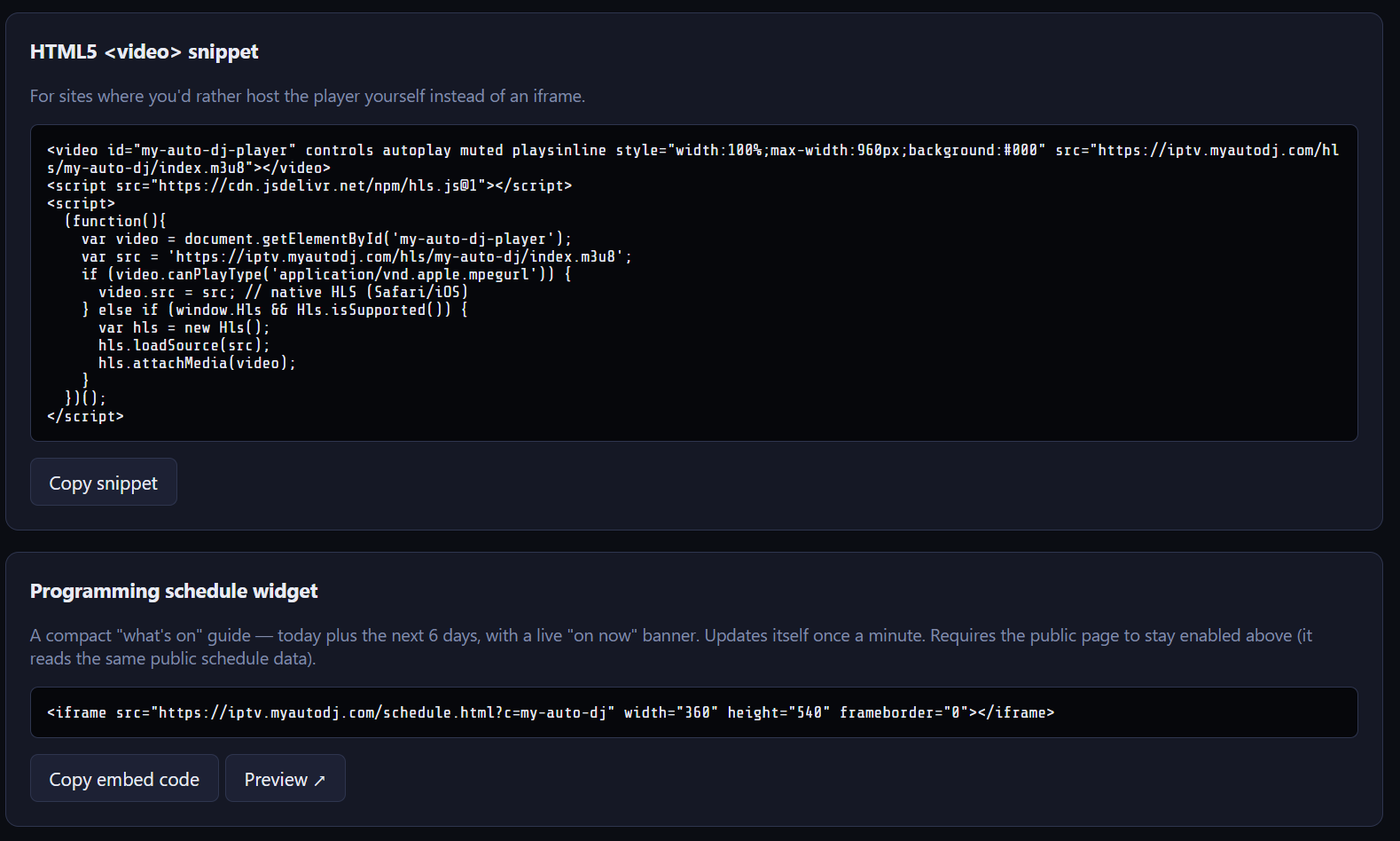Click the "var hls = new Hls();" line
Image resolution: width=1400 pixels, height=841 pixels.
click(184, 327)
